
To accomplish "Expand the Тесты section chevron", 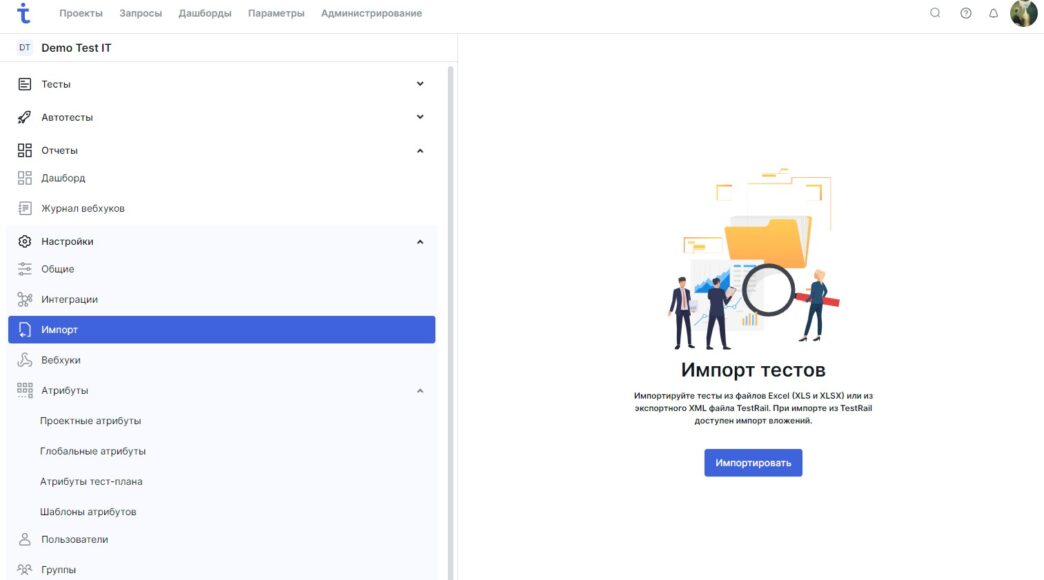I will 420,84.
